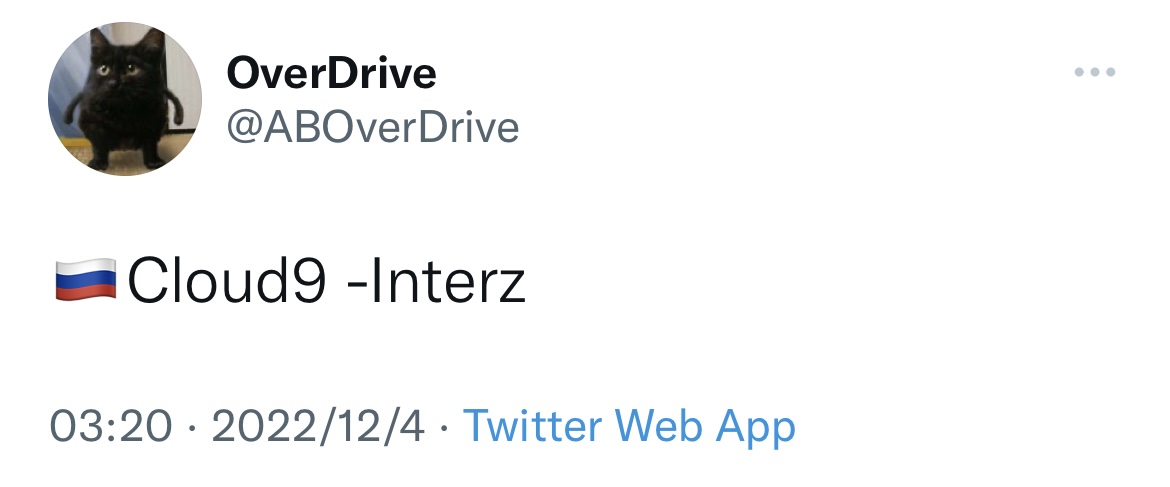Viewport: 1170px width, 487px height.
Task: Click the 03:20 timestamp
Action: pyautogui.click(x=111, y=427)
